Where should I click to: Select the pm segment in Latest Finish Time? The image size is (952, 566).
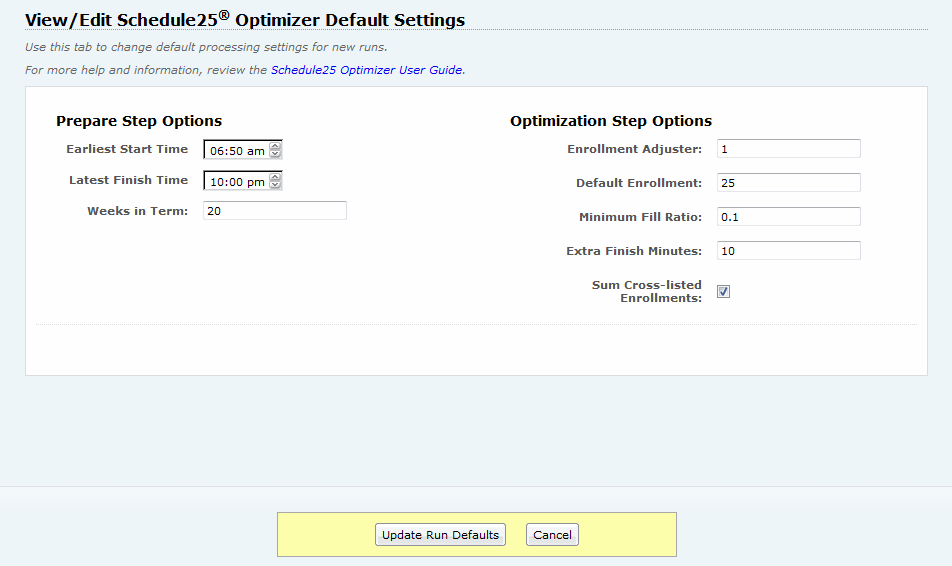(256, 182)
